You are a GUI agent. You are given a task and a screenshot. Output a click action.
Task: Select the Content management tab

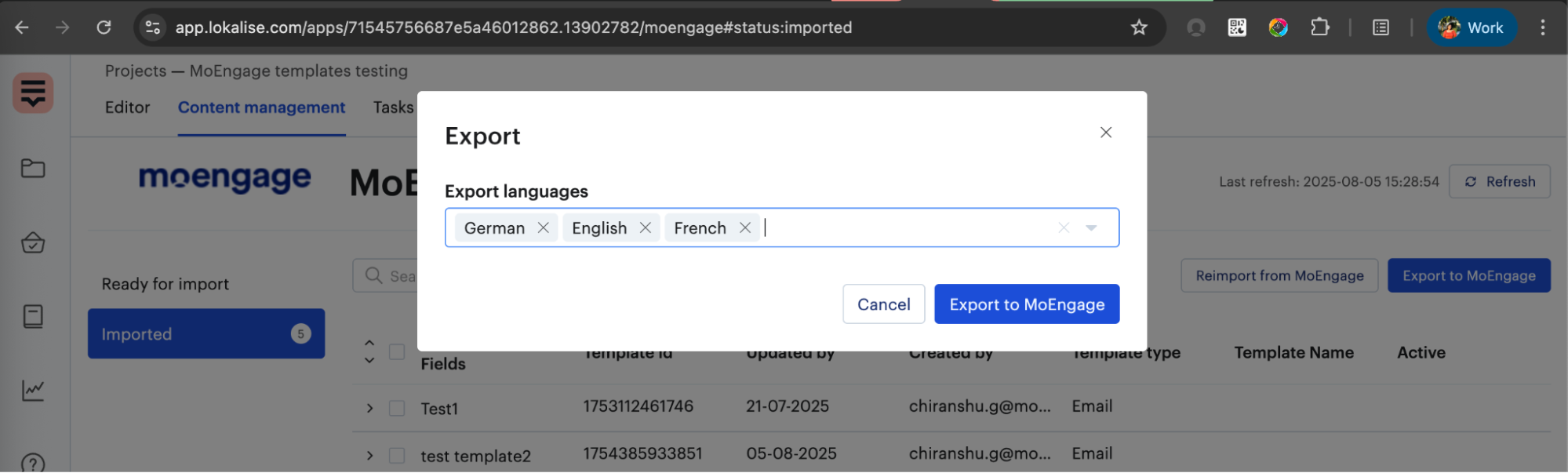261,107
